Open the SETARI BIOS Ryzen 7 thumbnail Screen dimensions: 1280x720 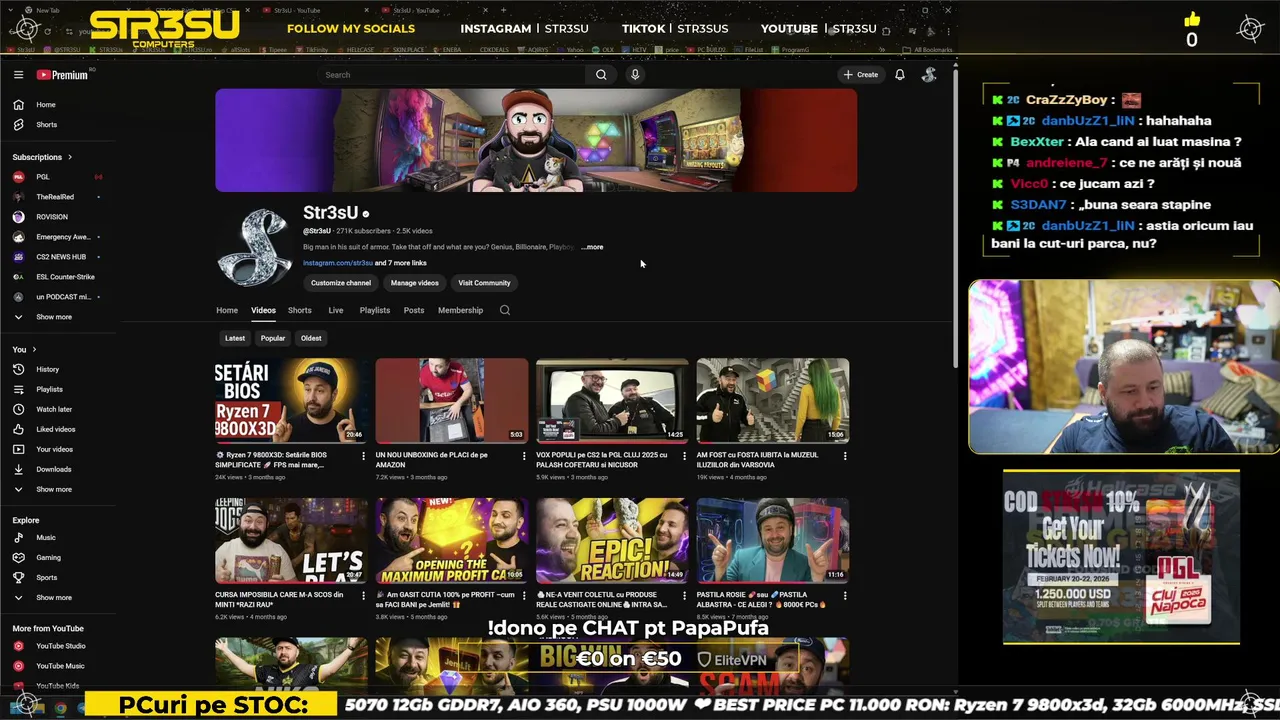pyautogui.click(x=291, y=400)
